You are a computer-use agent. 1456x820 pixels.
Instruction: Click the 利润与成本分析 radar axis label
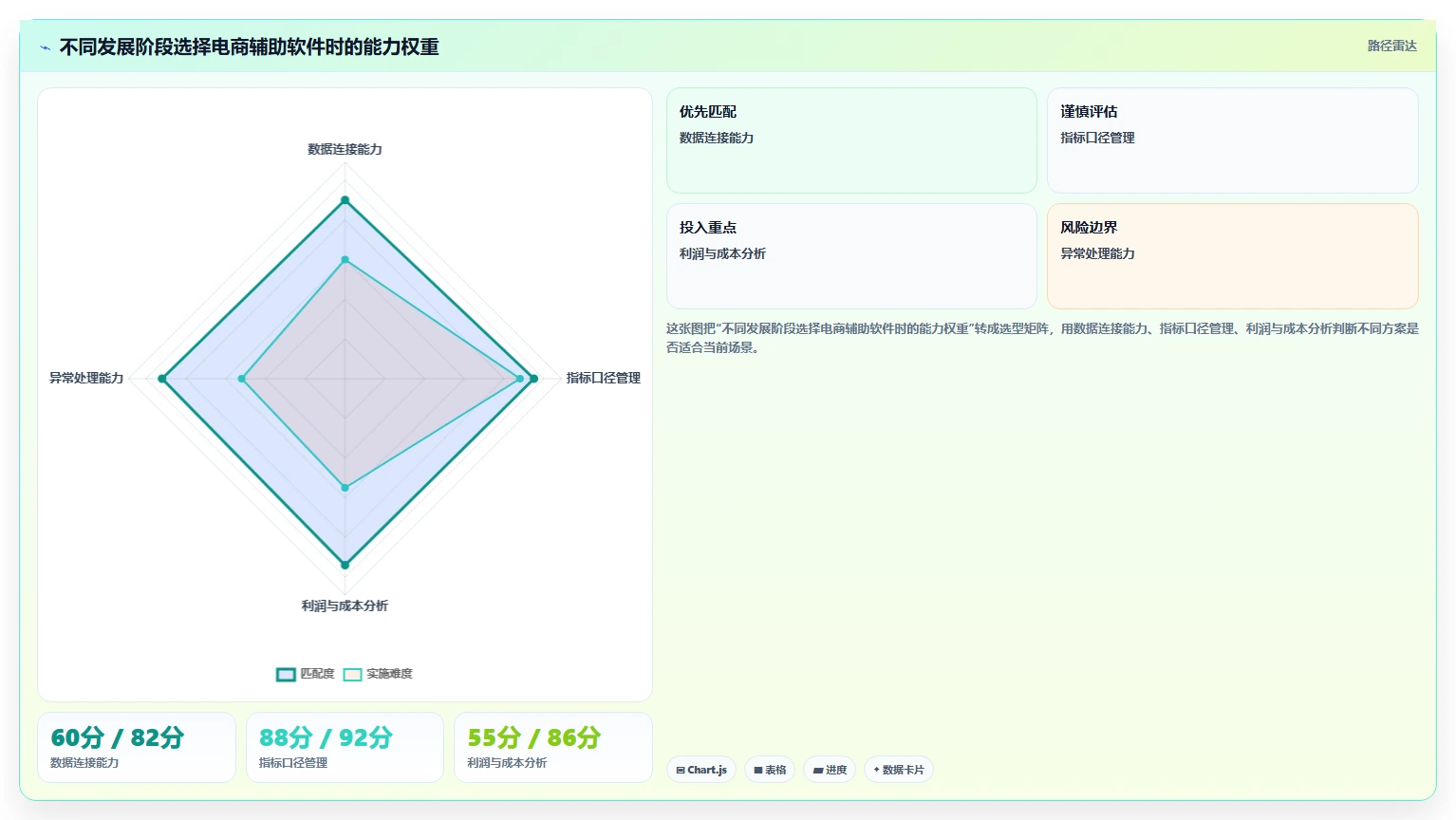pos(345,606)
